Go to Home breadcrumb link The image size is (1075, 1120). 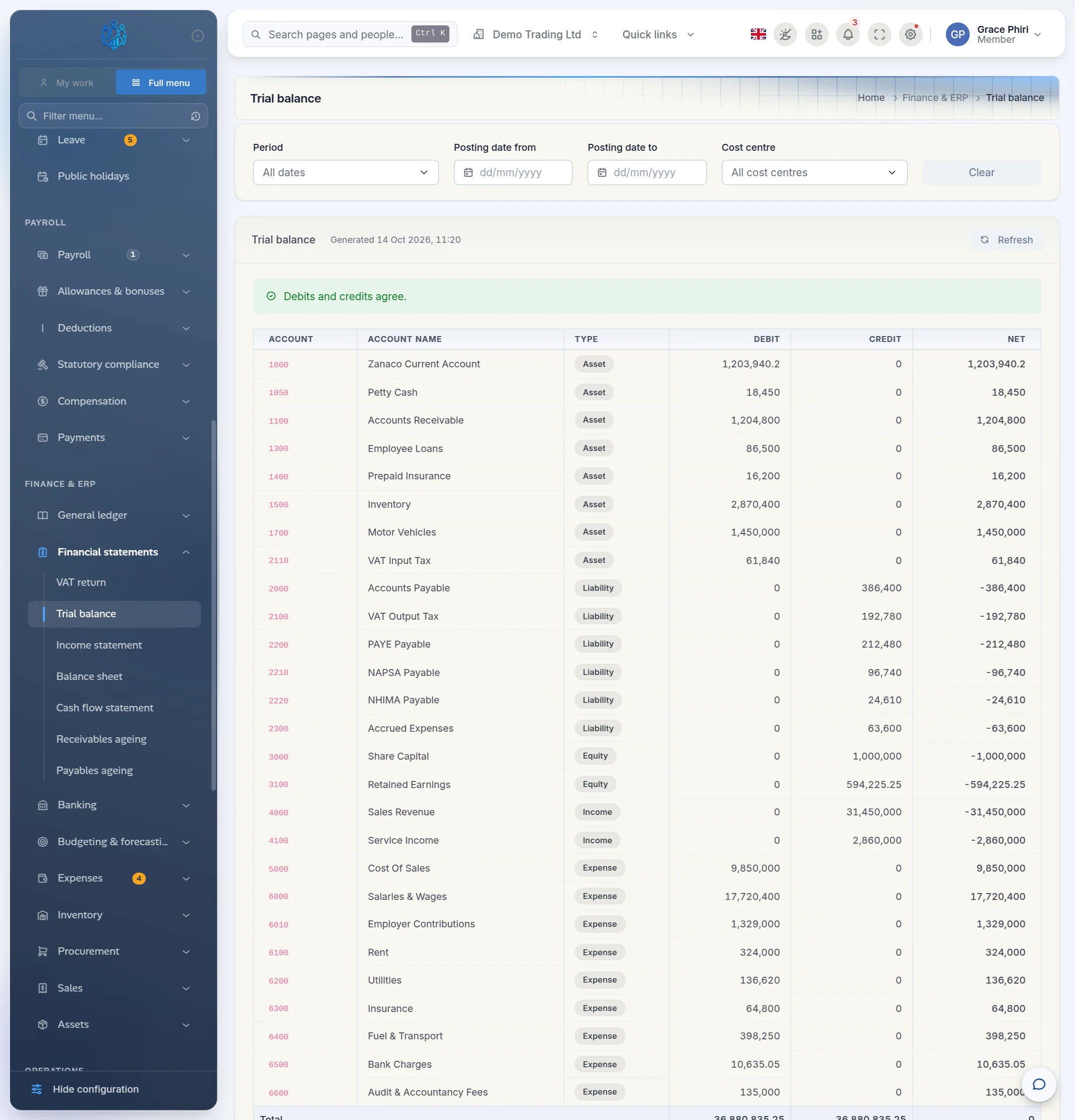[x=870, y=98]
